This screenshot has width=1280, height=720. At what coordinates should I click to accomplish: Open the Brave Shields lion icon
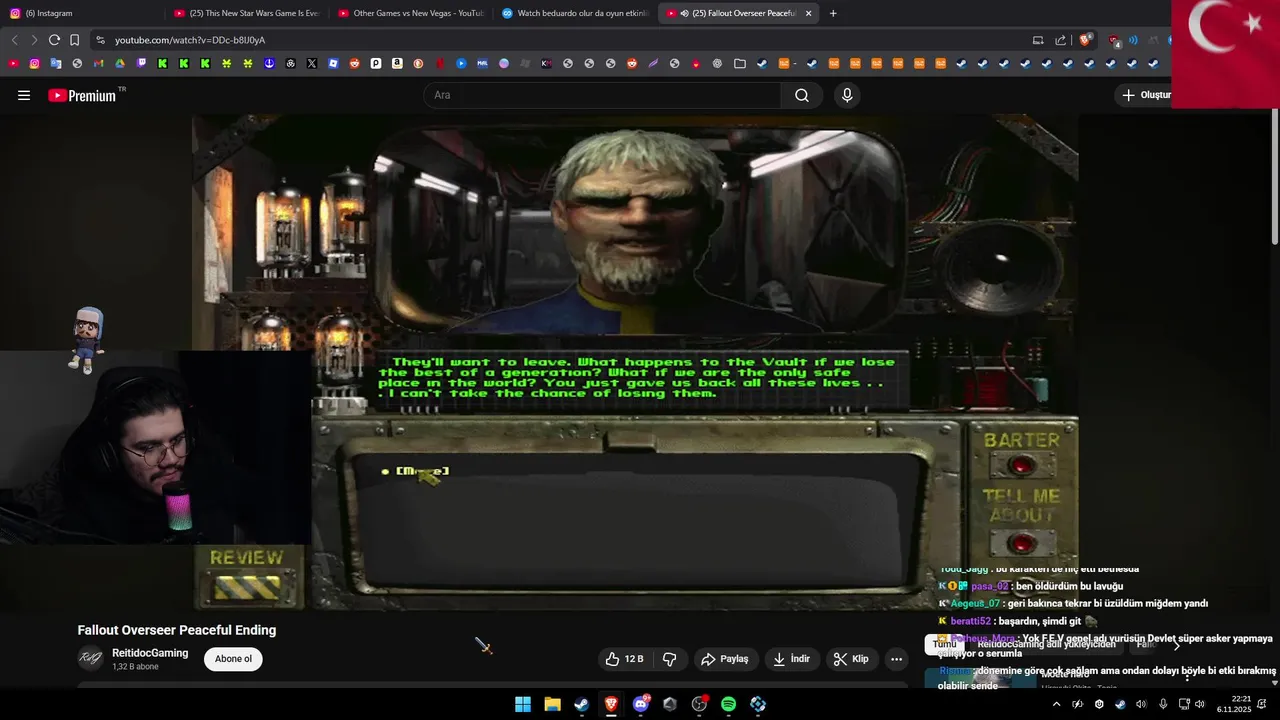[1085, 40]
